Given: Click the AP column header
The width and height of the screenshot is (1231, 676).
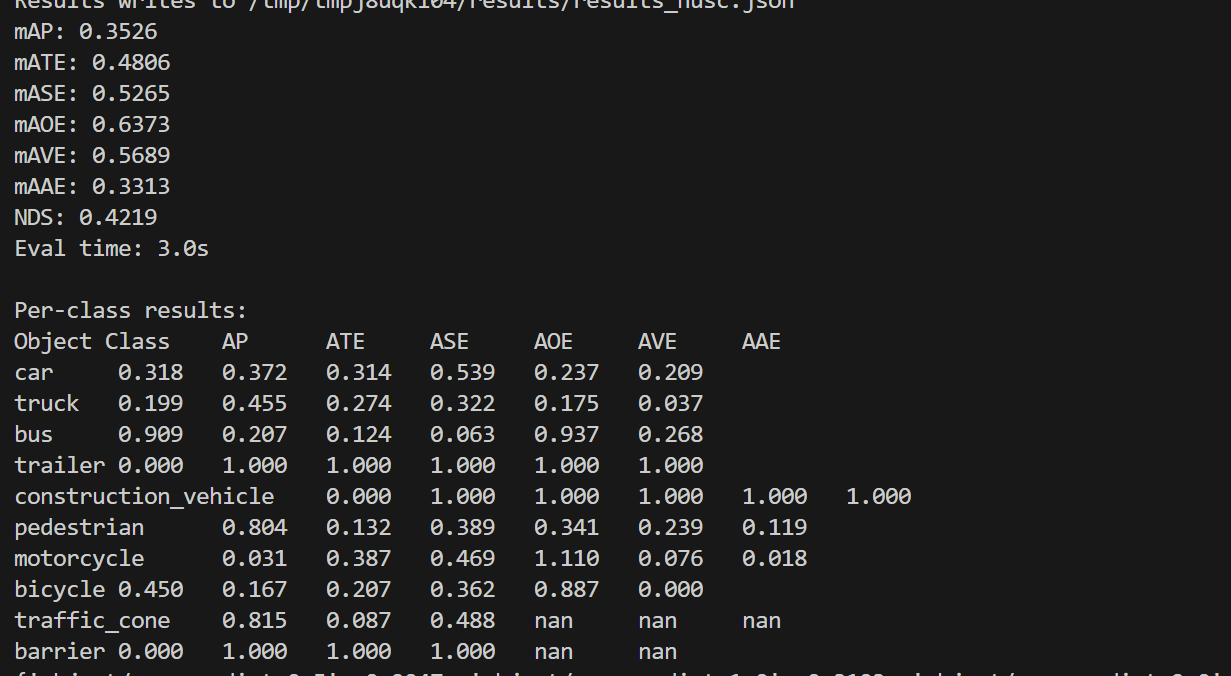Looking at the screenshot, I should [x=234, y=341].
